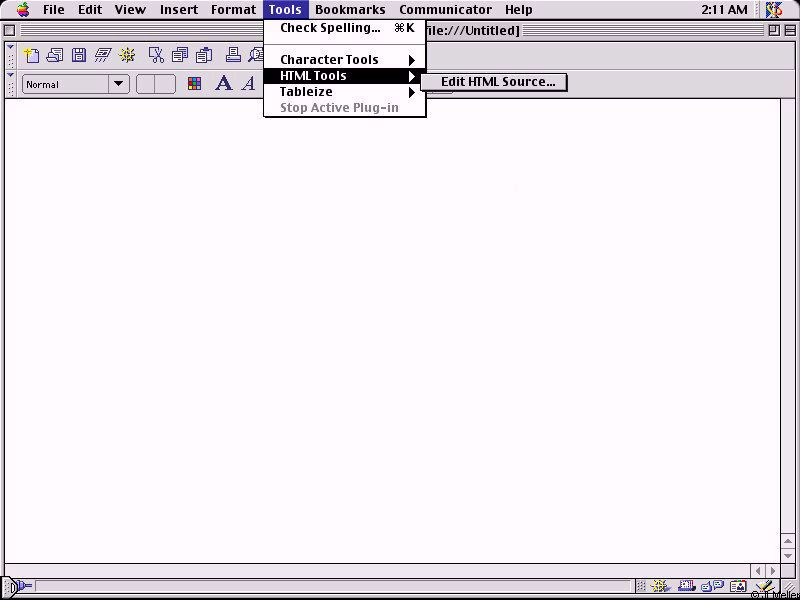800x600 pixels.
Task: Open the Bookmarks menu
Action: pos(350,10)
